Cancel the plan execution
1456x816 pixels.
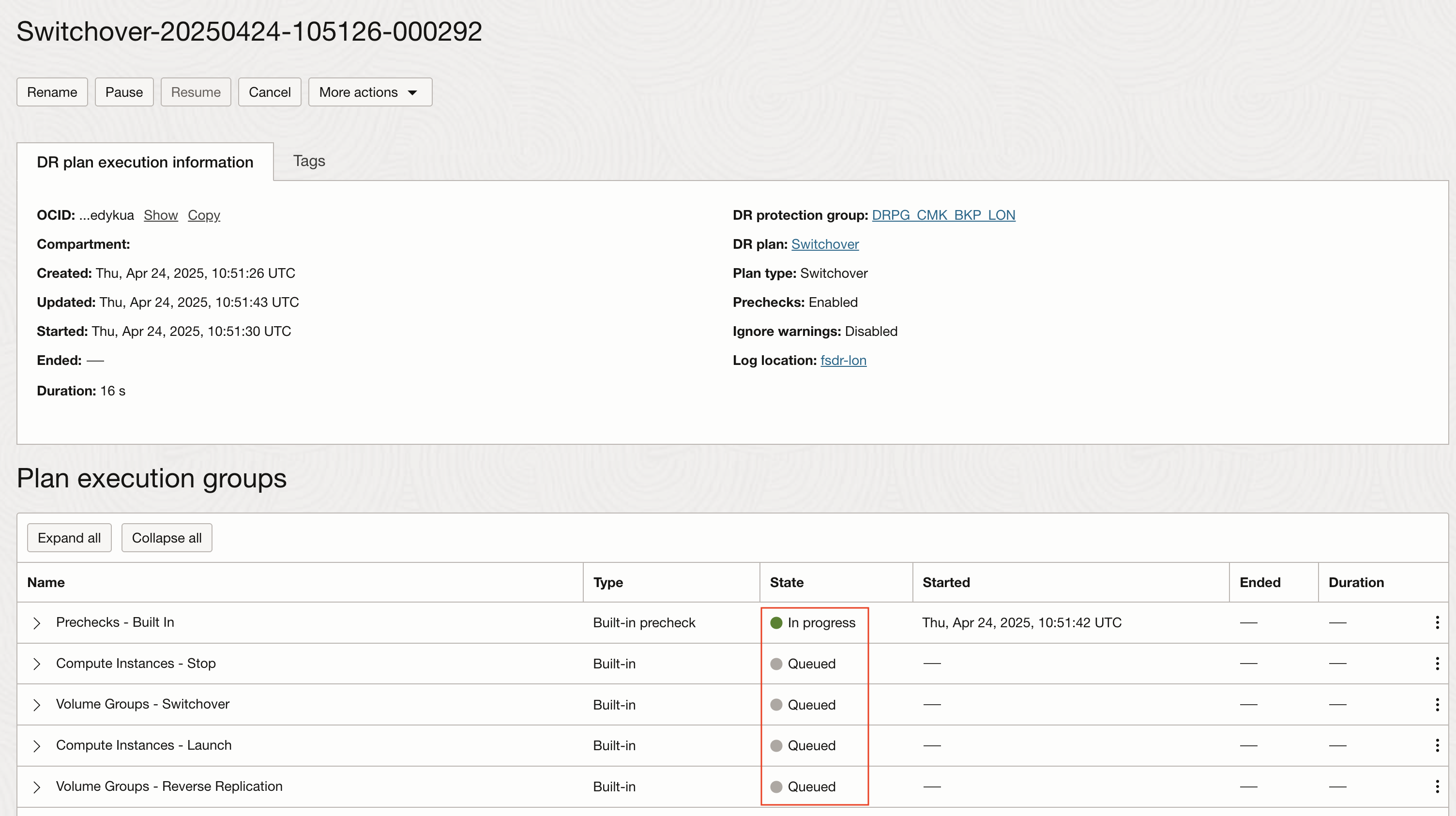(270, 91)
